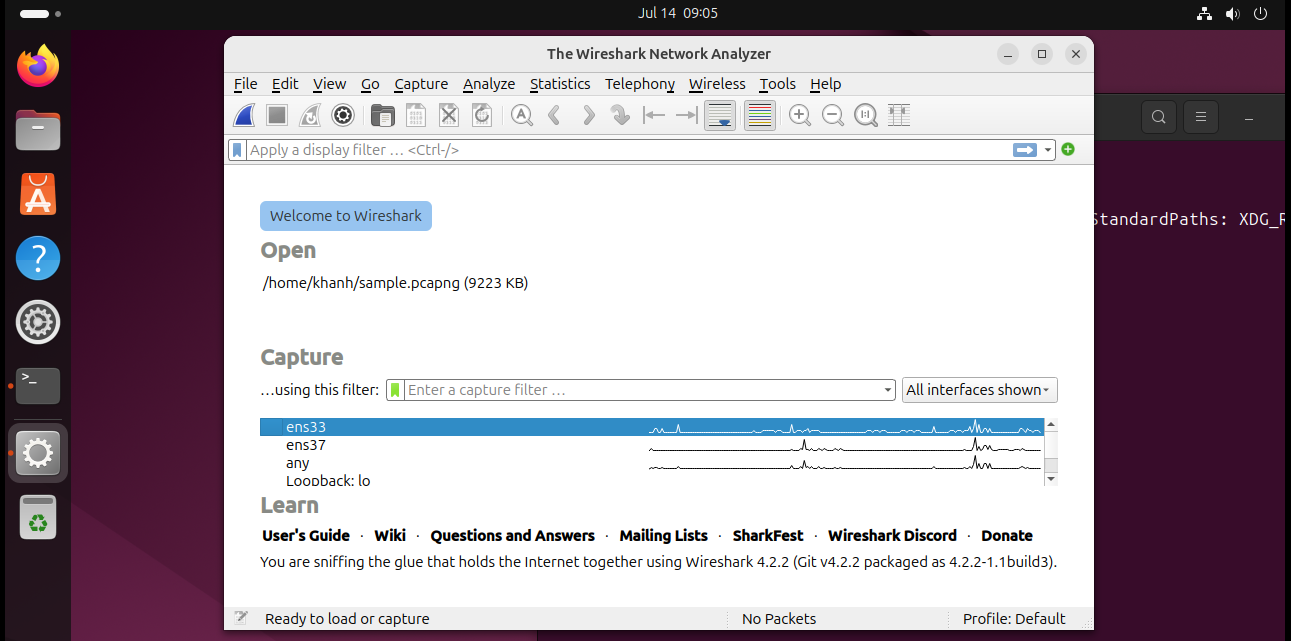Click the capture filter green bookmark icon
Image resolution: width=1291 pixels, height=641 pixels.
396,390
